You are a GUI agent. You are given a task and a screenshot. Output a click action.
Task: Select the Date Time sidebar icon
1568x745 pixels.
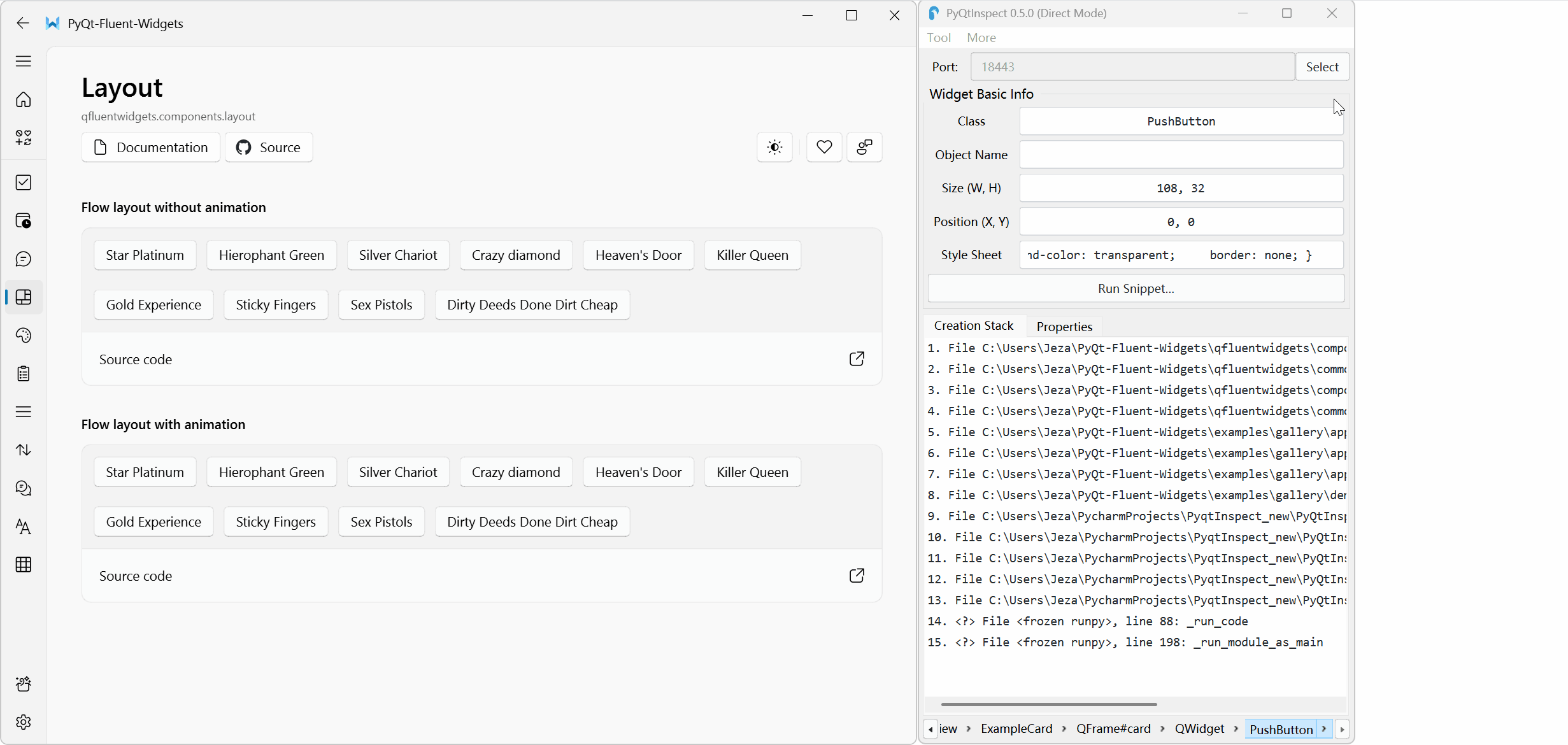24,221
